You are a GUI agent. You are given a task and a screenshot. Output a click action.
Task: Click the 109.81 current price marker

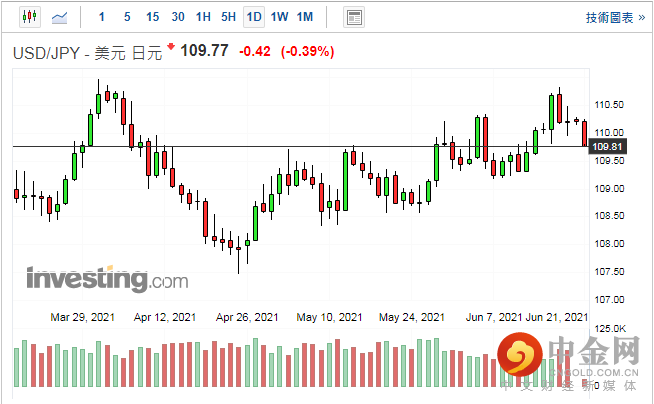607,147
